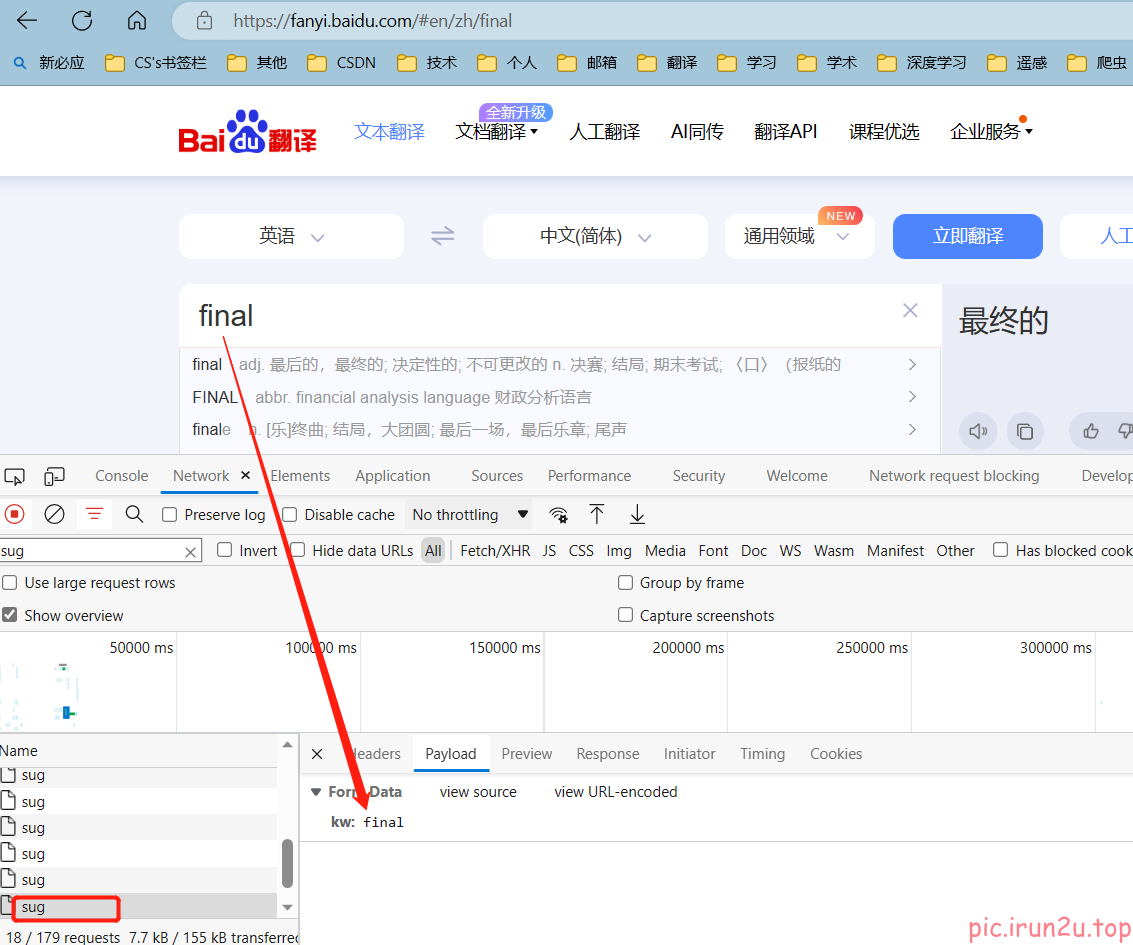
Task: Check the Disable cache checkbox
Action: click(x=290, y=515)
